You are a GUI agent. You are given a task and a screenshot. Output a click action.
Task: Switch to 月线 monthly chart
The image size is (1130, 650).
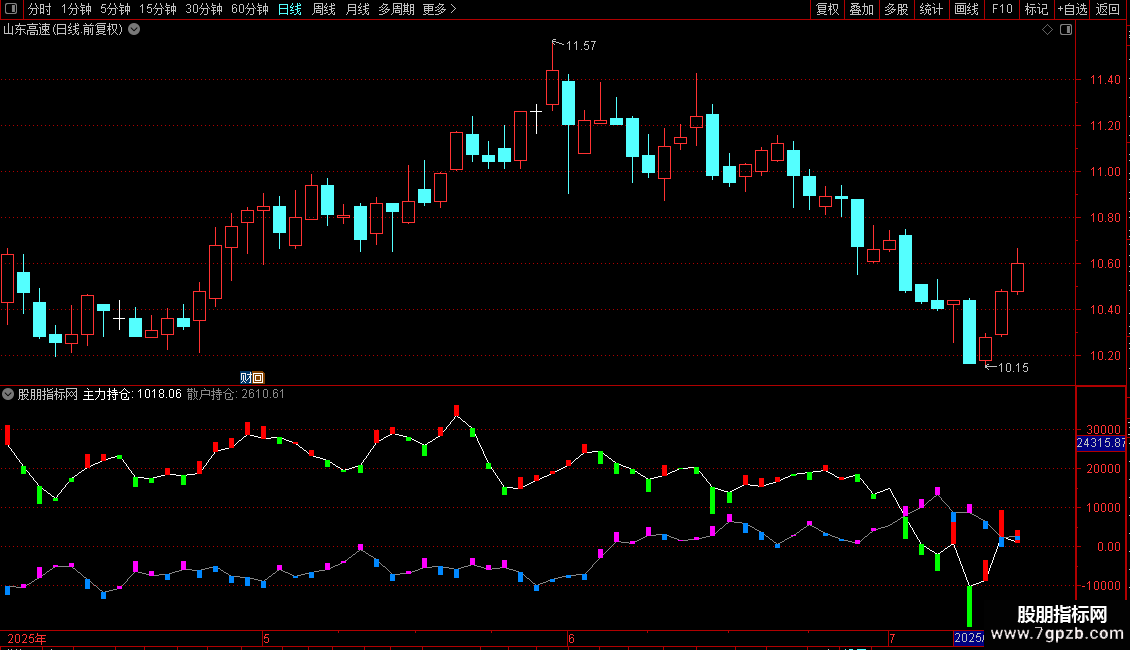[357, 9]
